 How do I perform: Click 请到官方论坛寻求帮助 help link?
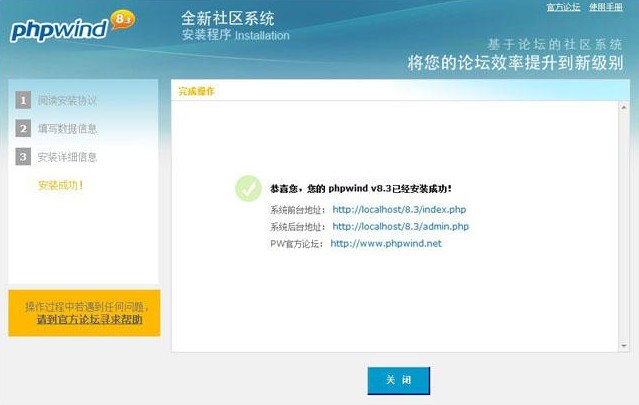90,319
